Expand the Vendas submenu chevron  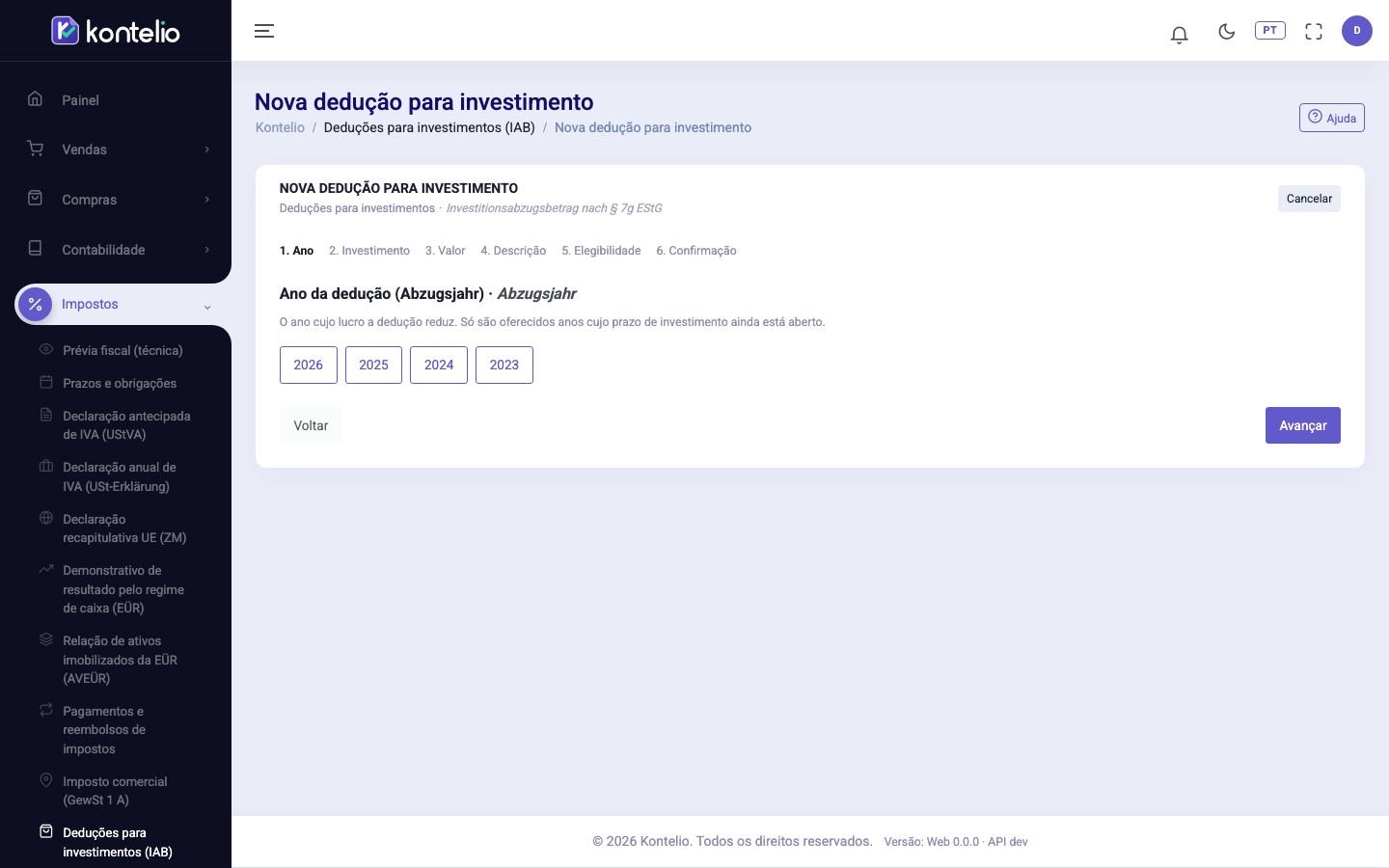point(206,149)
